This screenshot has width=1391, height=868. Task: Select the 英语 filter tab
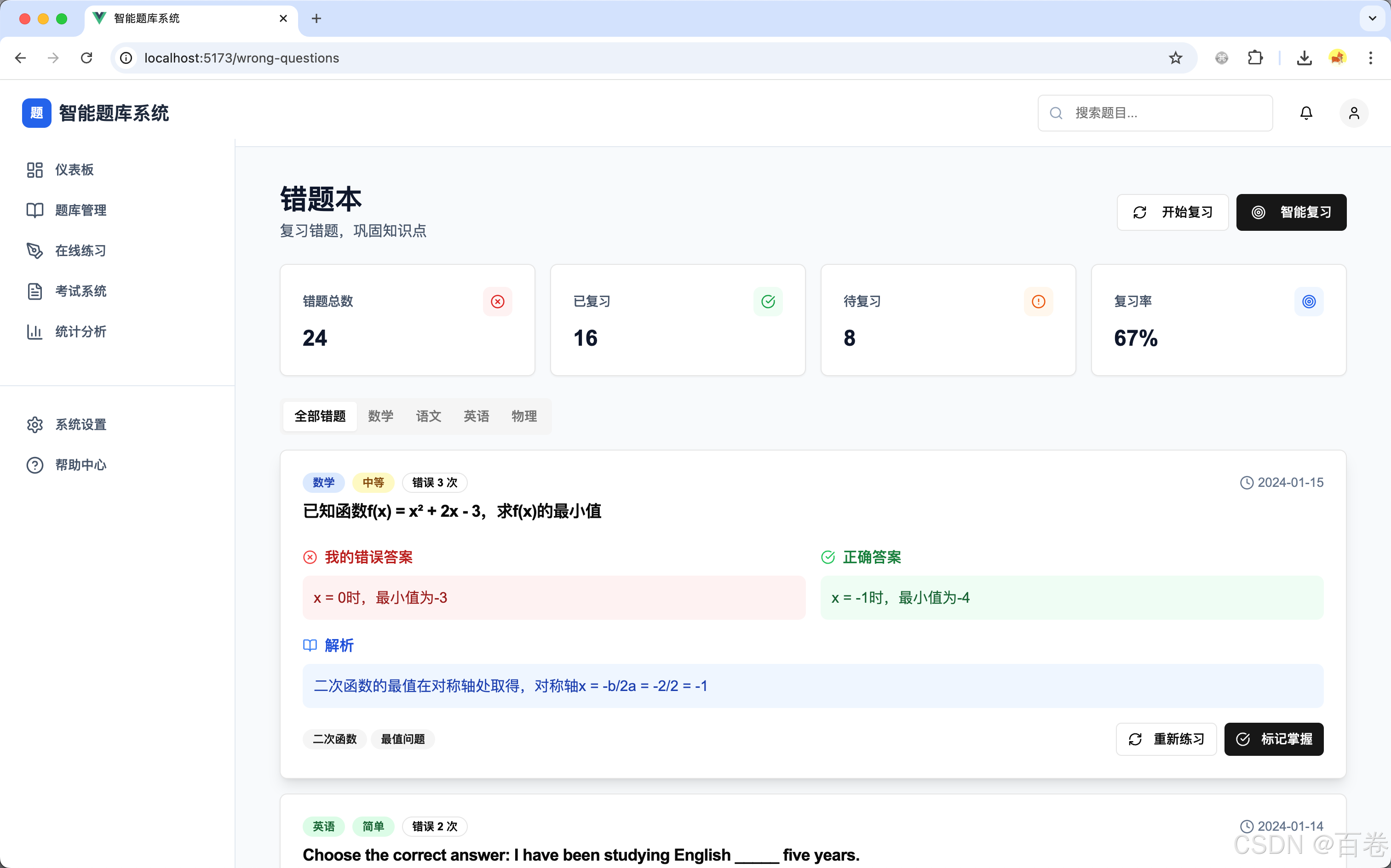[476, 416]
